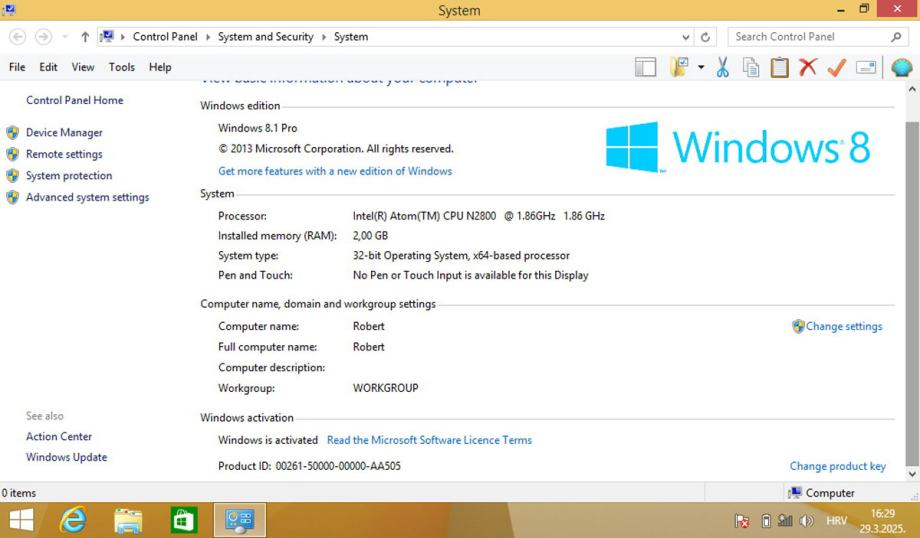Refresh the address bar location
The width and height of the screenshot is (920, 538).
pyautogui.click(x=705, y=37)
